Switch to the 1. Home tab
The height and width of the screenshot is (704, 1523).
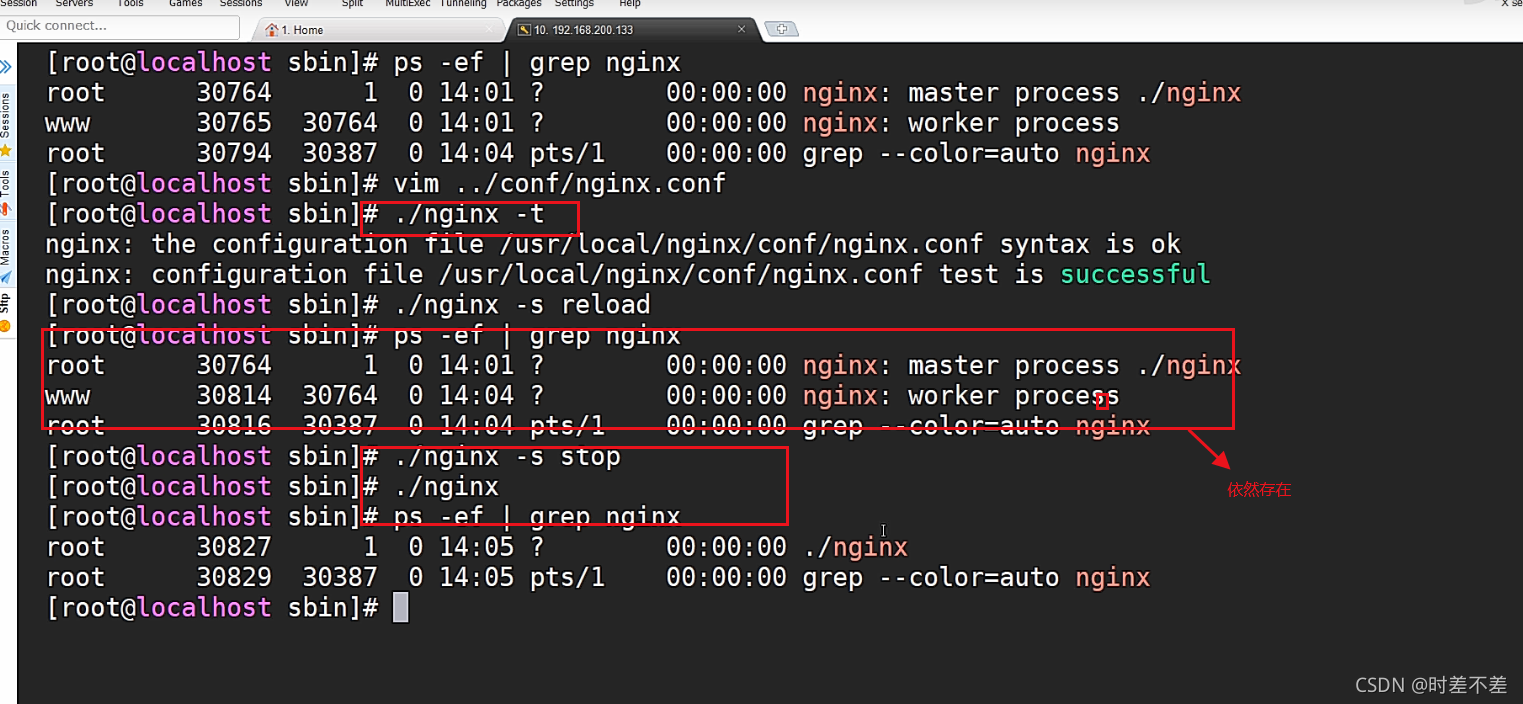tap(378, 30)
